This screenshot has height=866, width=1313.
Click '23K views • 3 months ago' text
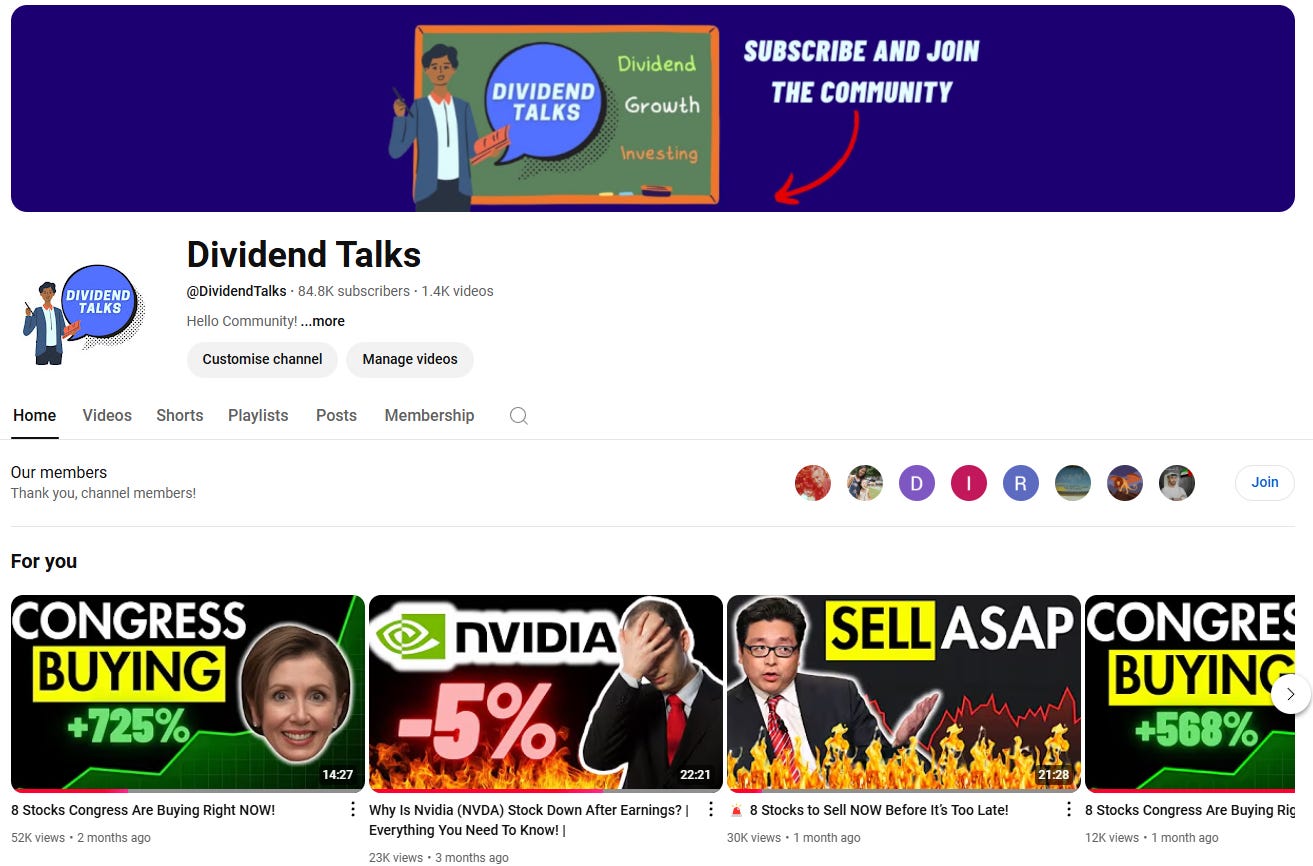(439, 857)
